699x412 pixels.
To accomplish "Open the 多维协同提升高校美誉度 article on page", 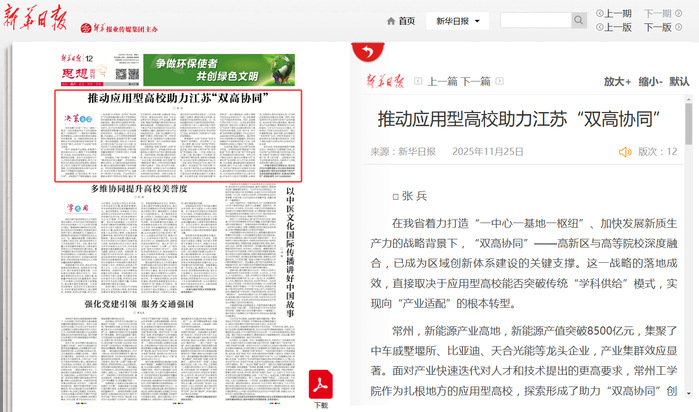I will [x=139, y=189].
